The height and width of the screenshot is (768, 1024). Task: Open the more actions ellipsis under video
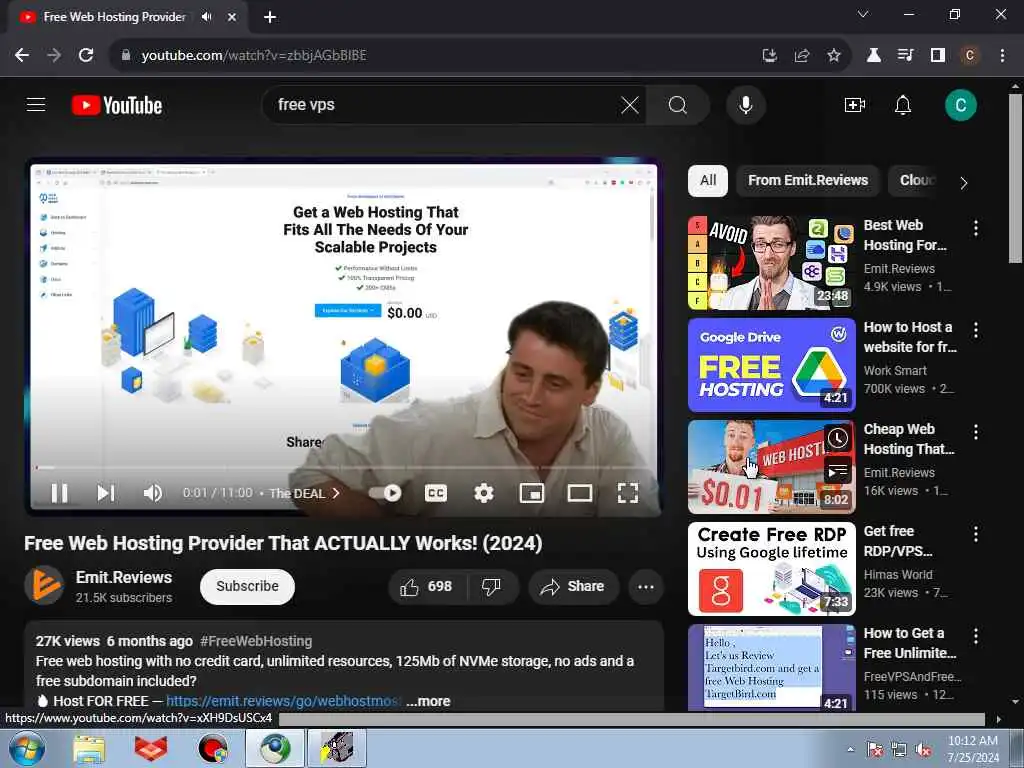point(646,586)
